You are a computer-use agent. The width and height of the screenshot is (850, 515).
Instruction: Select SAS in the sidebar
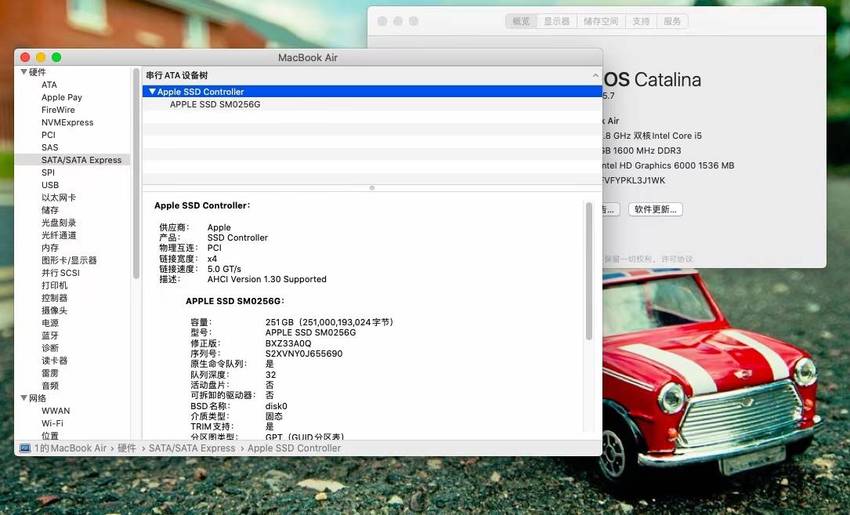(49, 147)
